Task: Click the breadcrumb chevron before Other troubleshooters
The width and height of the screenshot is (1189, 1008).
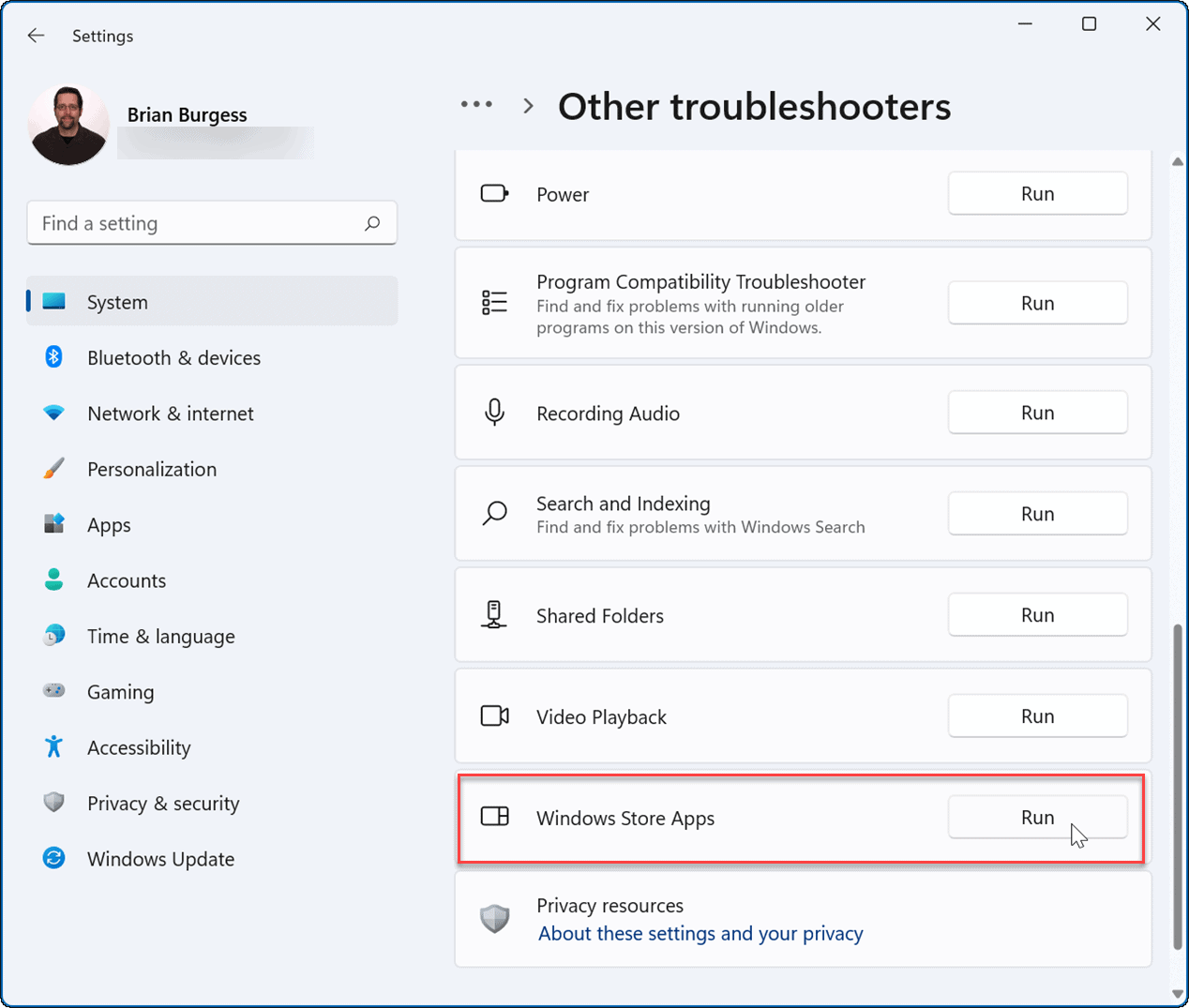Action: (529, 106)
